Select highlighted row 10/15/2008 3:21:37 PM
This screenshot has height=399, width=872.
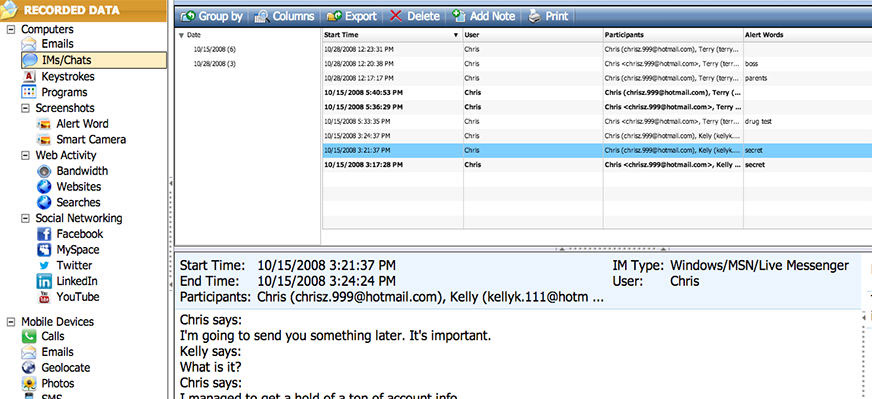click(x=597, y=150)
